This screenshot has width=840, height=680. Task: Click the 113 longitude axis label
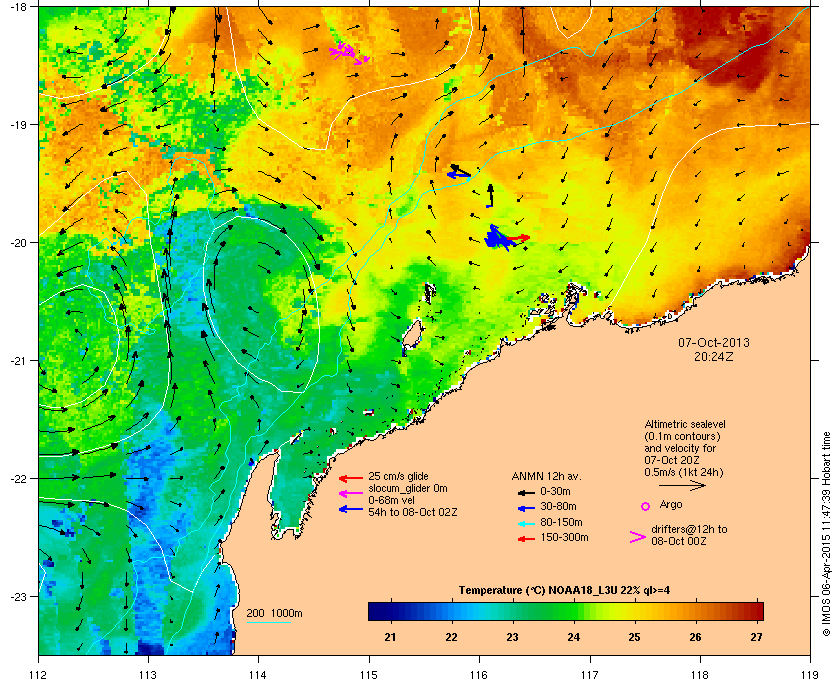pyautogui.click(x=148, y=675)
